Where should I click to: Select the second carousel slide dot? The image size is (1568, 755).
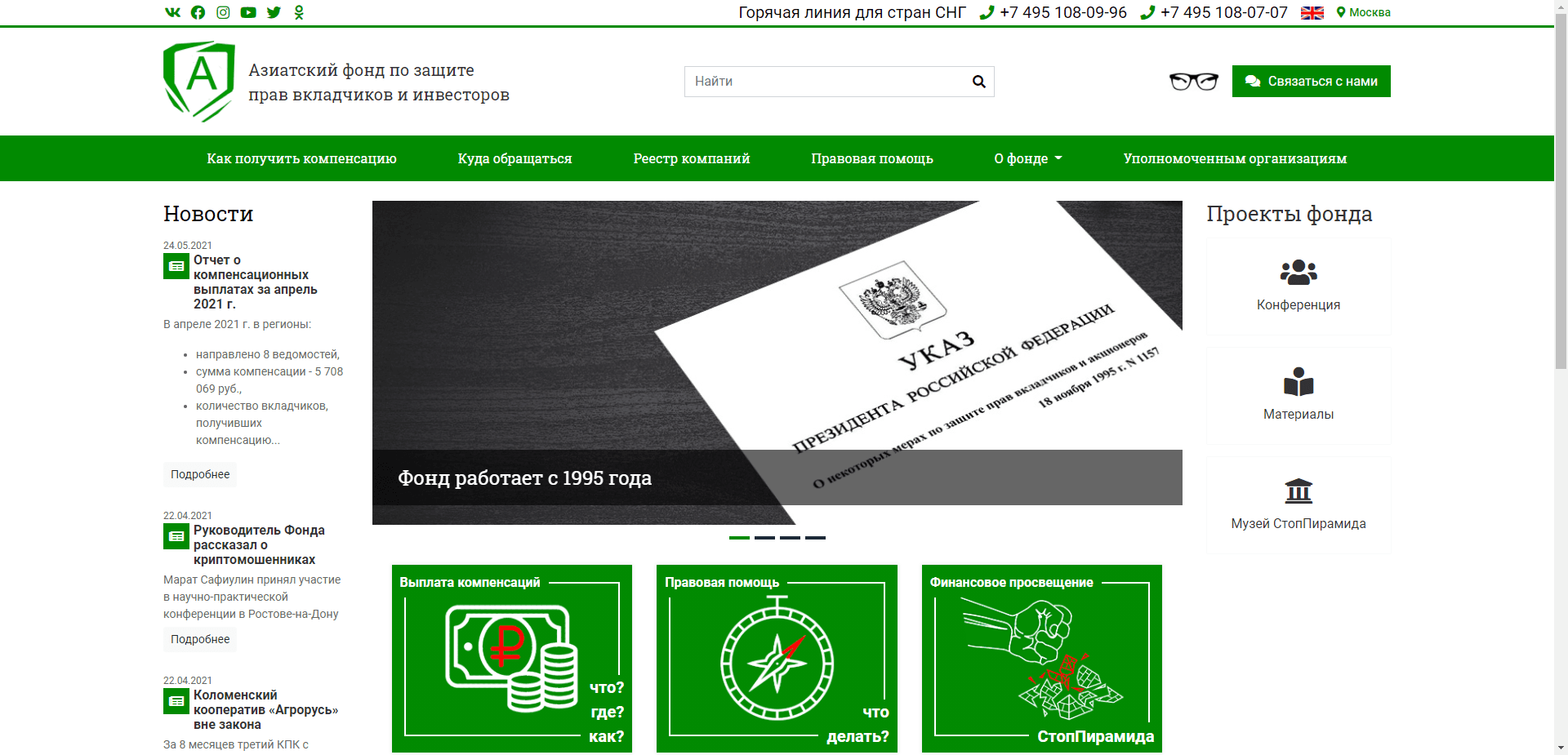pyautogui.click(x=764, y=538)
